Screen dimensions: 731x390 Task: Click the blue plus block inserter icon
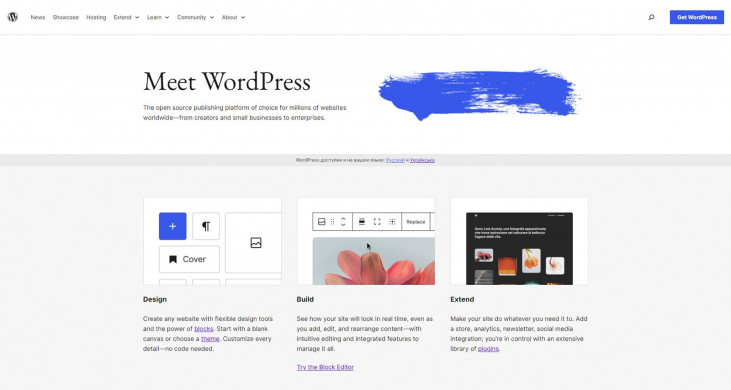pyautogui.click(x=172, y=226)
